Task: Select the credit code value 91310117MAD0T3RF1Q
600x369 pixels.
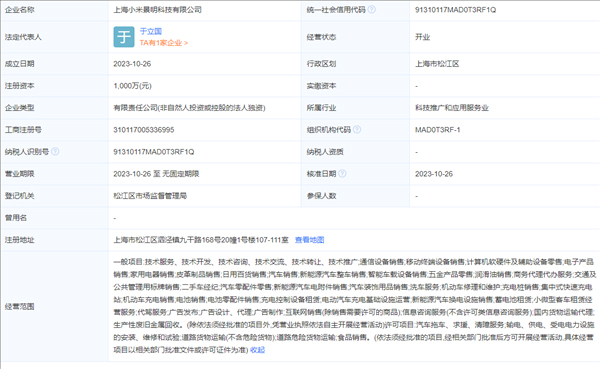Action: (455, 10)
